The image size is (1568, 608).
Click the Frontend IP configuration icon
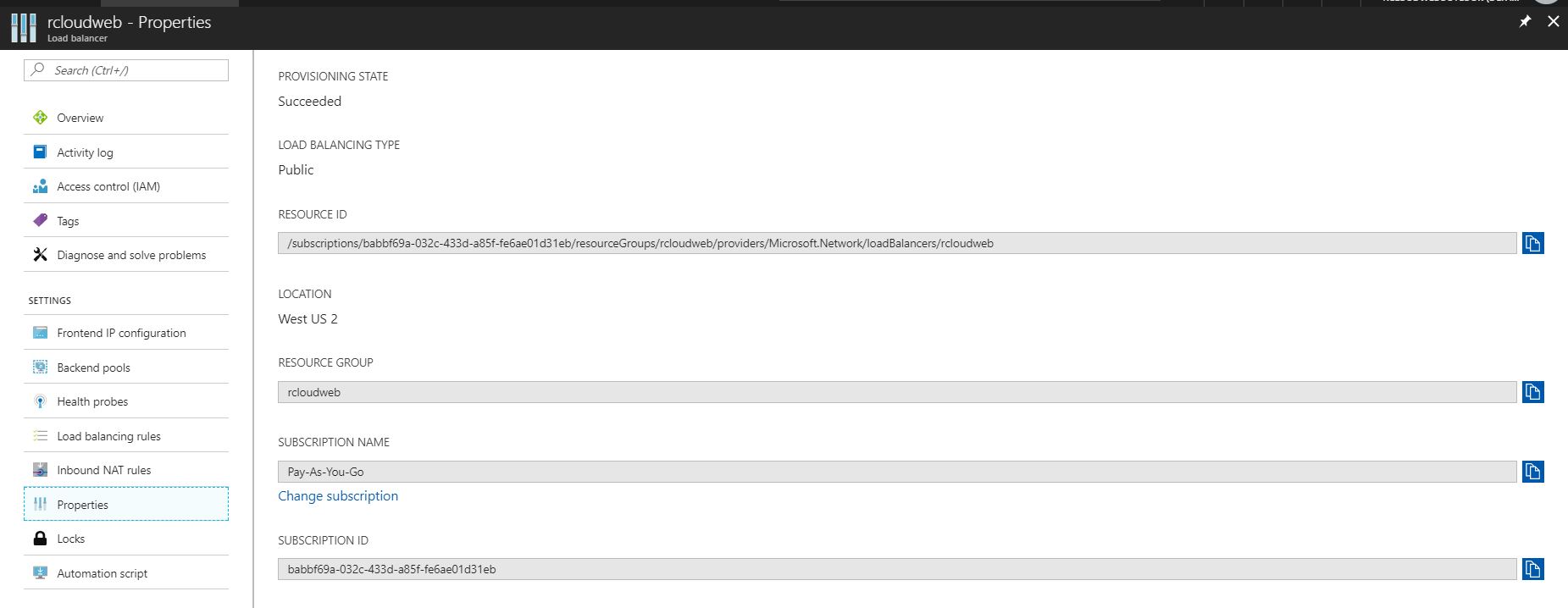(x=40, y=333)
